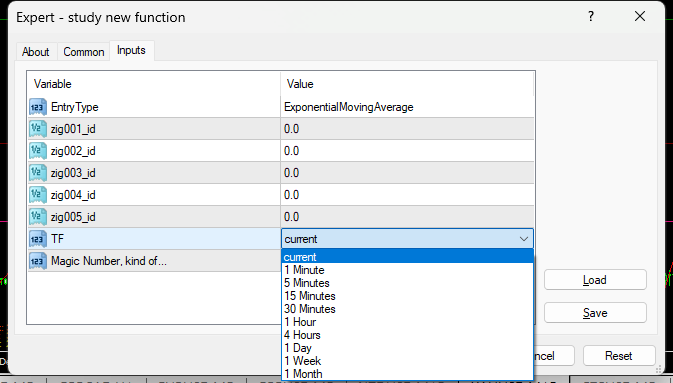
Task: Click the Save button
Action: (595, 313)
